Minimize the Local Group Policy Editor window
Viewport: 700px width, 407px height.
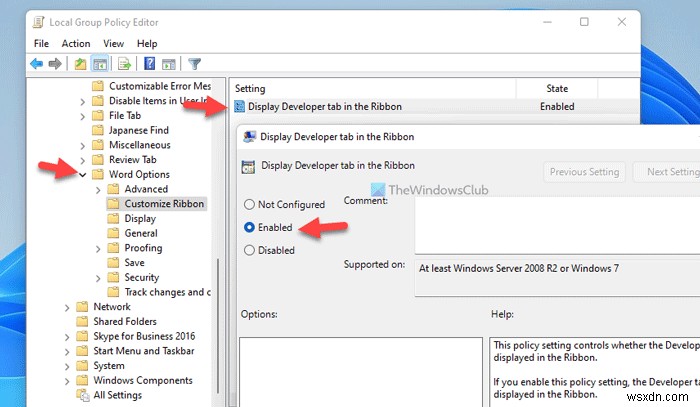pyautogui.click(x=547, y=22)
